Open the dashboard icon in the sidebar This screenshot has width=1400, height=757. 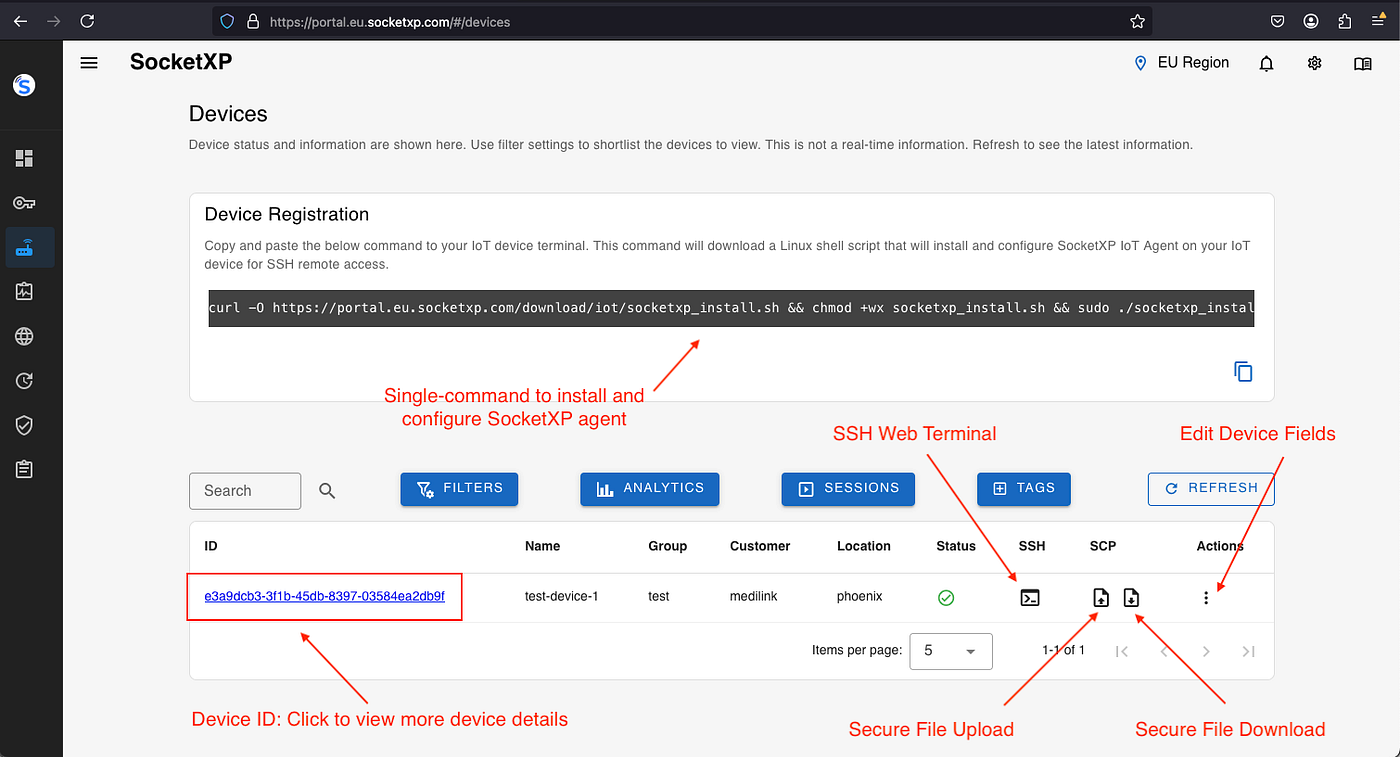(x=24, y=158)
